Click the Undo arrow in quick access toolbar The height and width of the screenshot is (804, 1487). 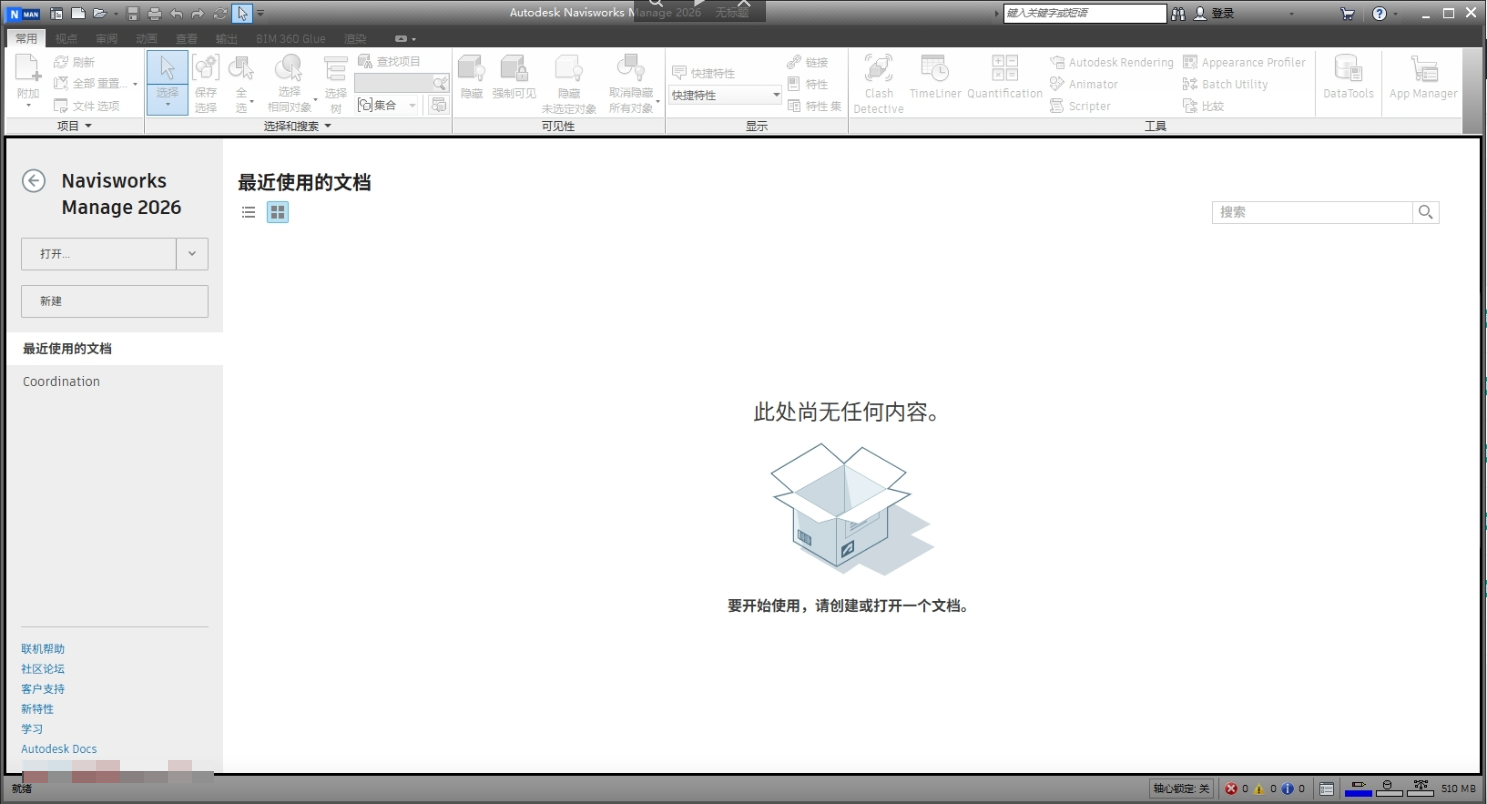tap(176, 13)
